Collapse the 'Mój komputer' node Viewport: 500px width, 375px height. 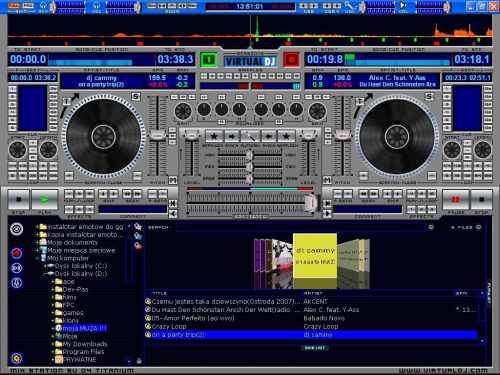pos(37,258)
